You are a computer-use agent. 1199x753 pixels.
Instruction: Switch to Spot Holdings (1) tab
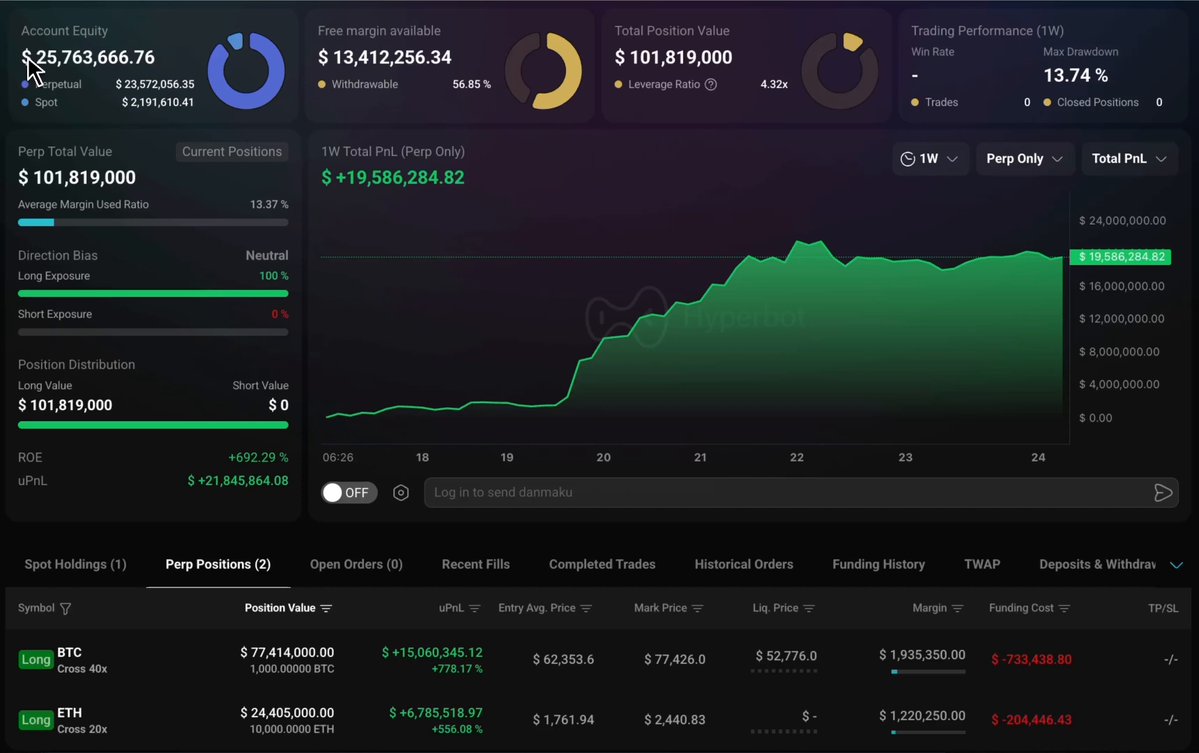[75, 564]
